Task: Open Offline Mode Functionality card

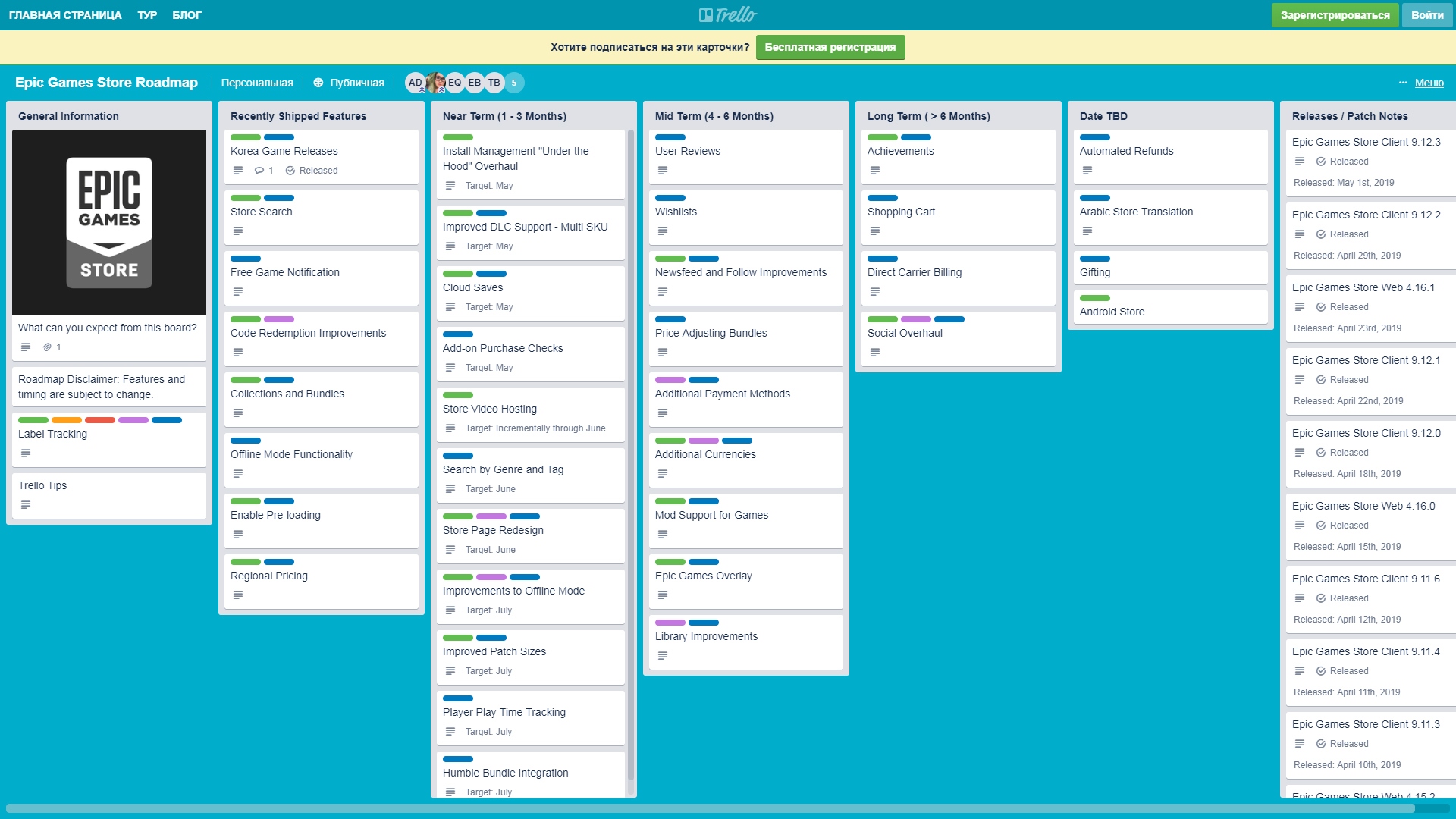Action: click(x=322, y=460)
